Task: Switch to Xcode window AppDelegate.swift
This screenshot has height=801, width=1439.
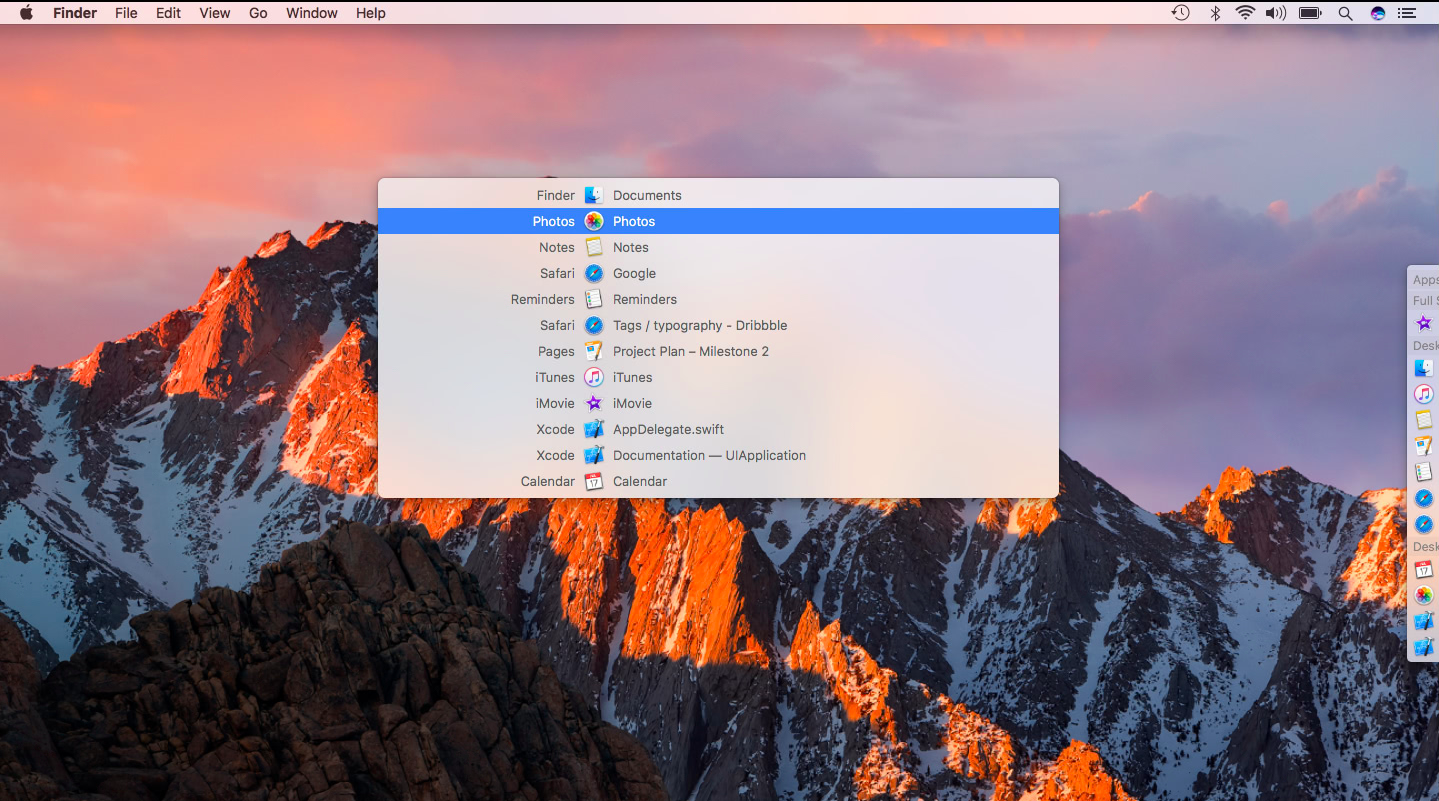Action: (x=718, y=429)
